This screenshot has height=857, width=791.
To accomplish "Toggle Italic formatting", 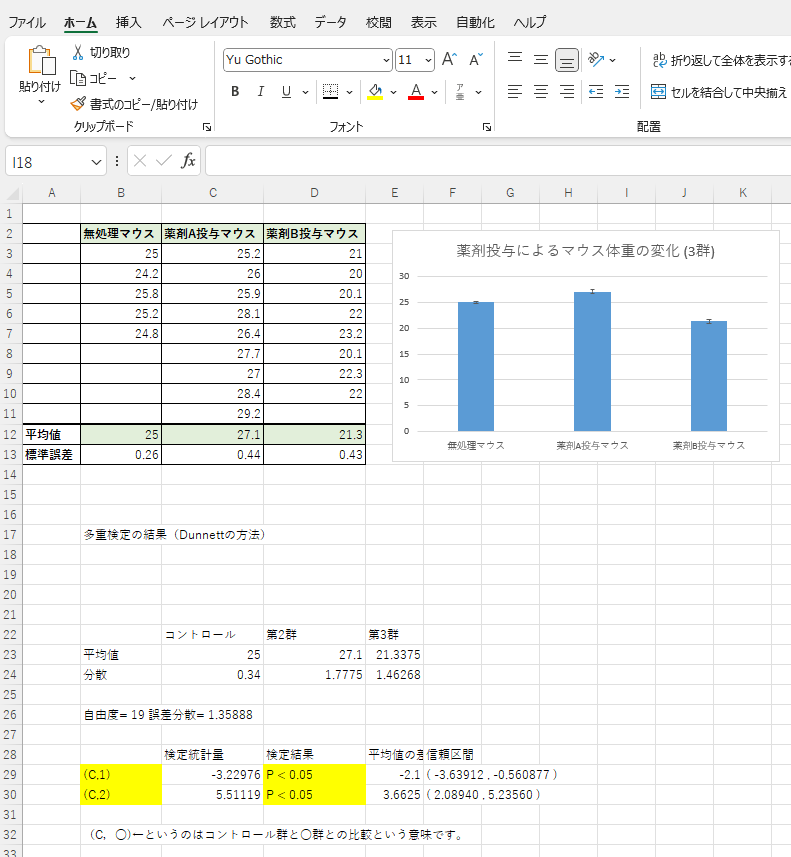I will point(261,92).
